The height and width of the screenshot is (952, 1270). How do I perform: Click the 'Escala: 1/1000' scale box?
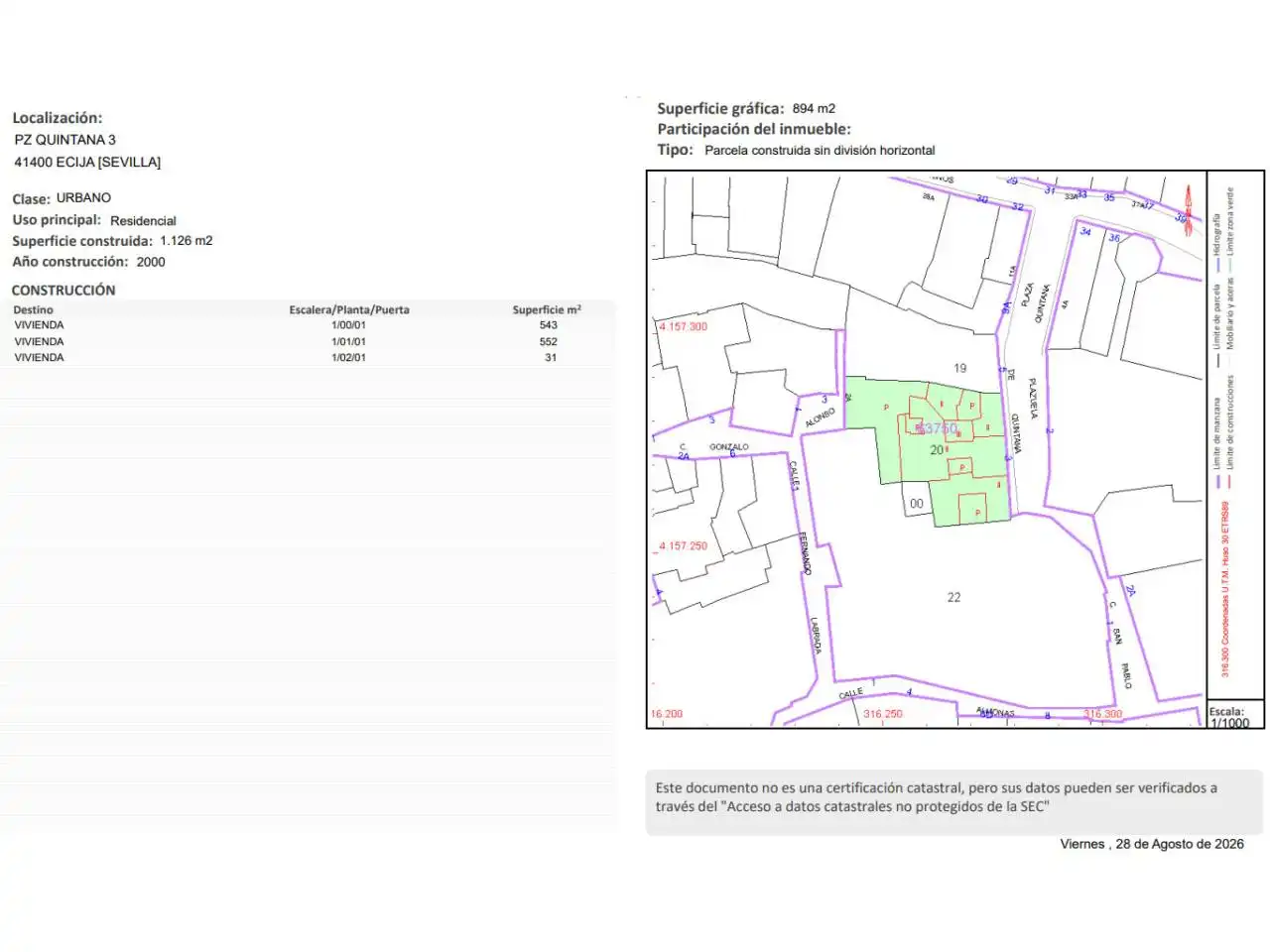[x=1235, y=716]
